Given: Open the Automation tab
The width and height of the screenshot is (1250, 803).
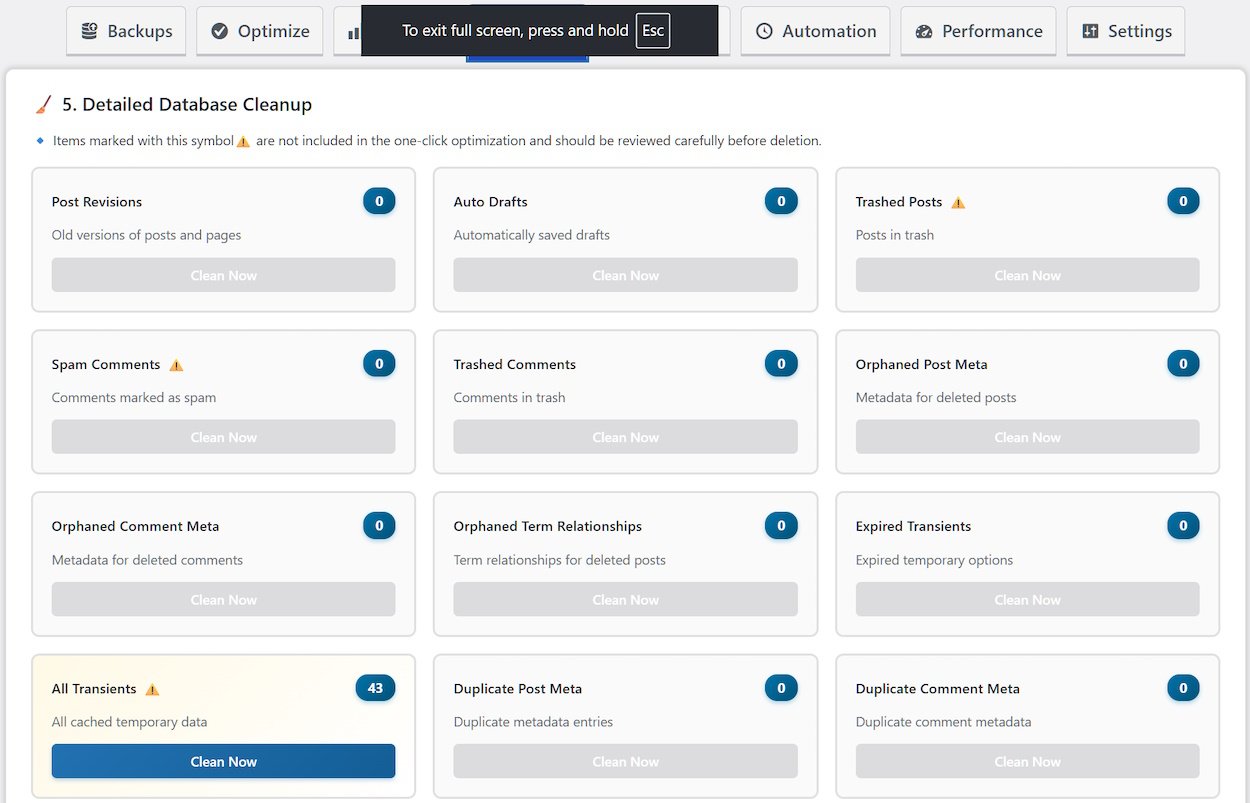Looking at the screenshot, I should tap(816, 31).
